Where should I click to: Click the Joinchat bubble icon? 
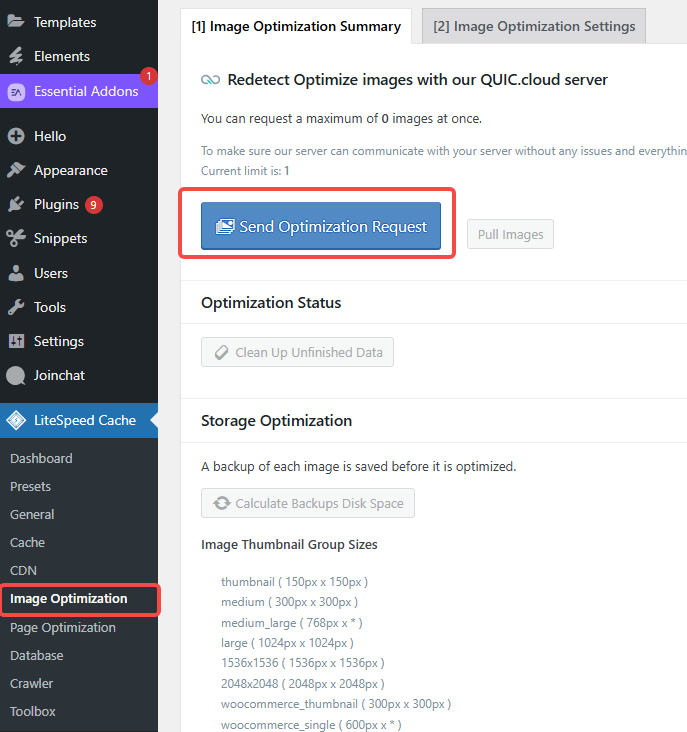(x=16, y=375)
